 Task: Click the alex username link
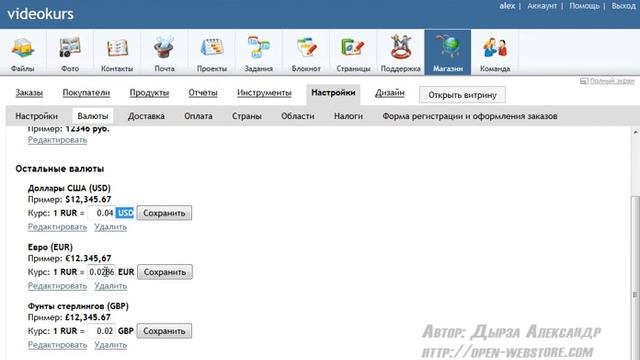pos(507,6)
